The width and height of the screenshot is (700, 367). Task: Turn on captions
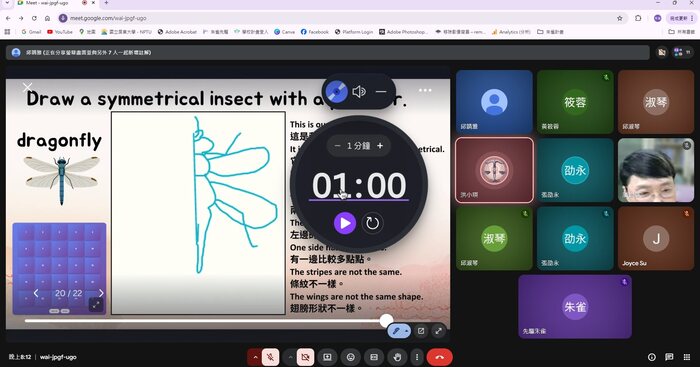(374, 357)
